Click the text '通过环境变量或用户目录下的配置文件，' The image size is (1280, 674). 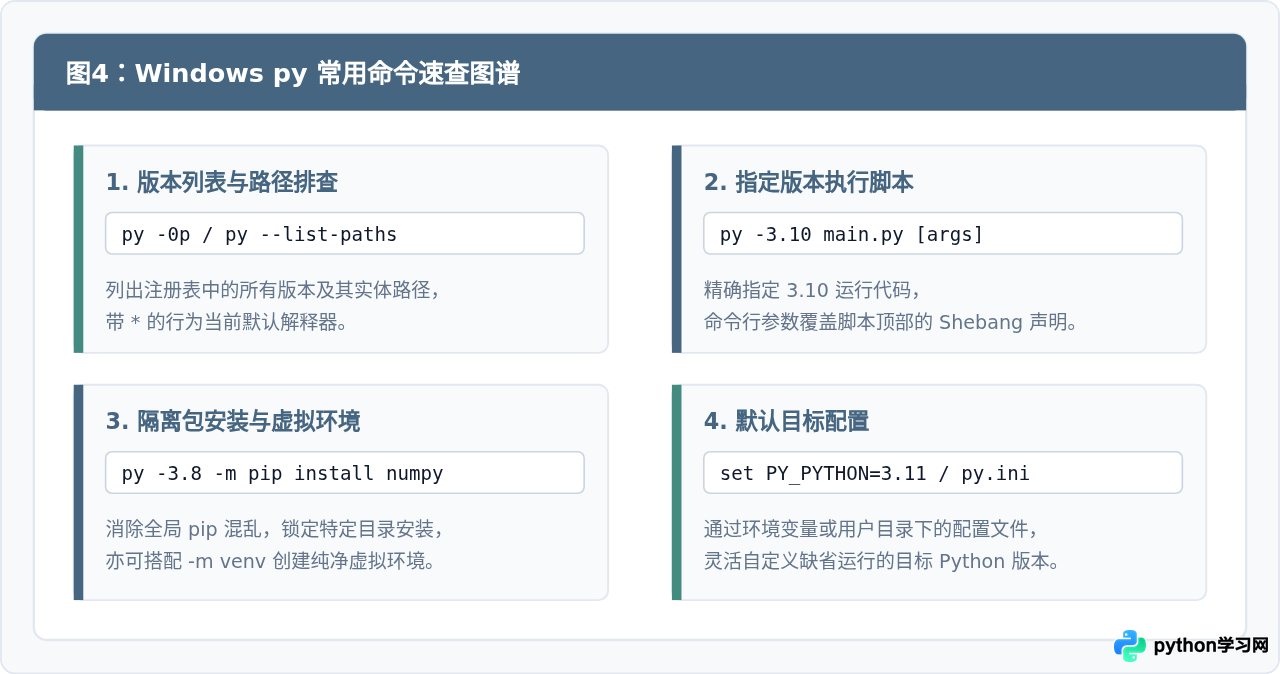click(x=871, y=529)
